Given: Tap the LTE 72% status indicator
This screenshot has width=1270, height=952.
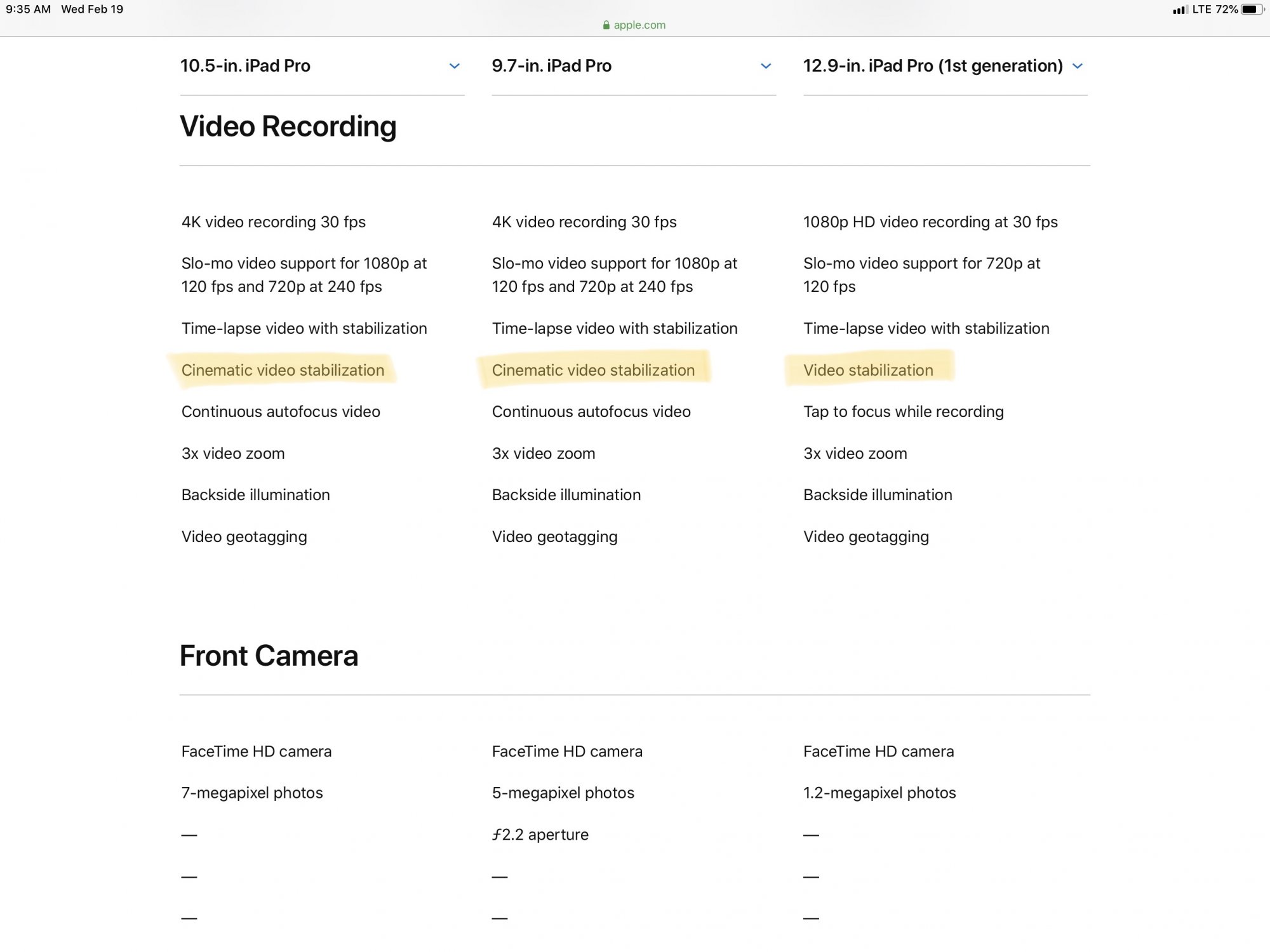Looking at the screenshot, I should (x=1215, y=10).
